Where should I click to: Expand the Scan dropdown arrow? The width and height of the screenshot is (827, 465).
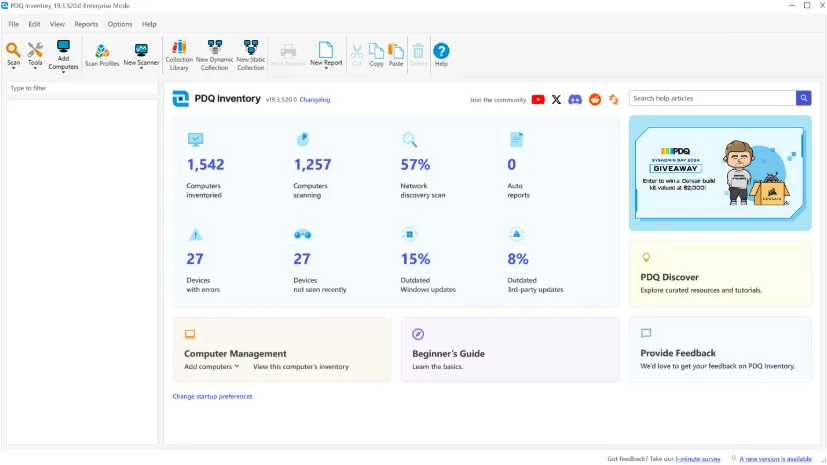click(13, 68)
